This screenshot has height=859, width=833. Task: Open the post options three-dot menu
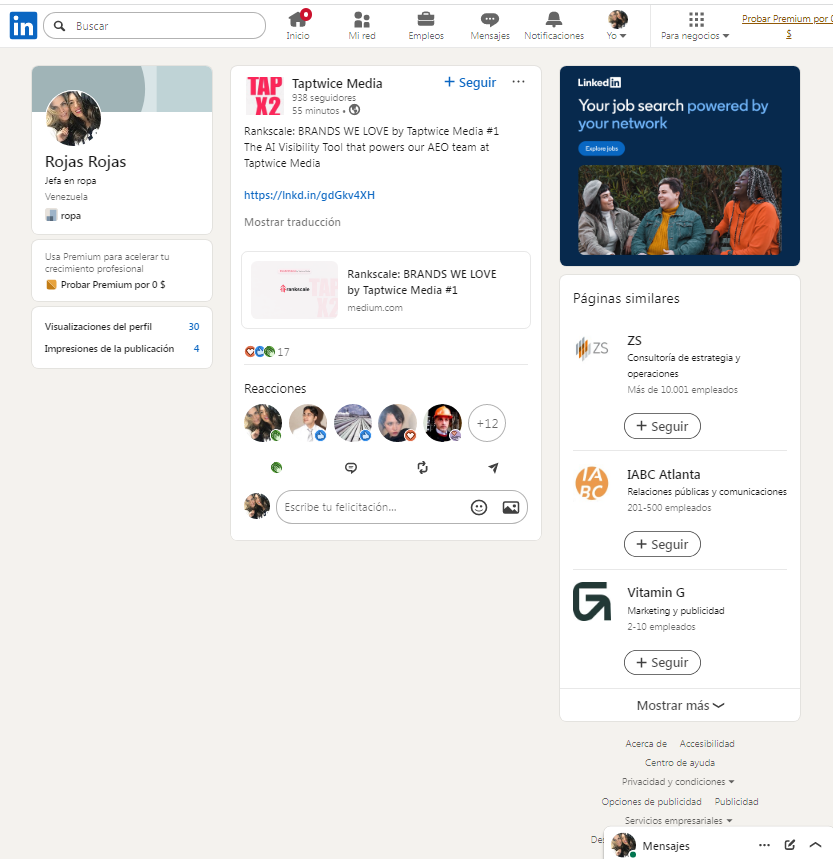click(518, 82)
